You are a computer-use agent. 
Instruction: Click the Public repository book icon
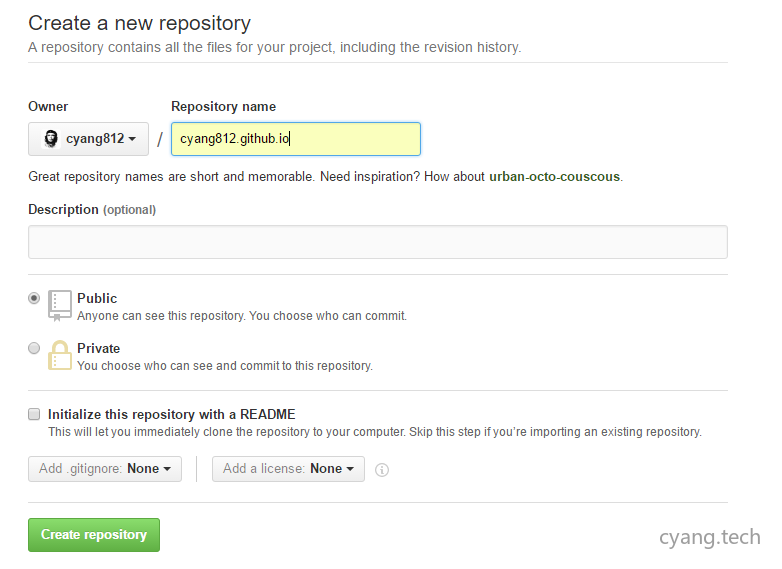click(60, 305)
